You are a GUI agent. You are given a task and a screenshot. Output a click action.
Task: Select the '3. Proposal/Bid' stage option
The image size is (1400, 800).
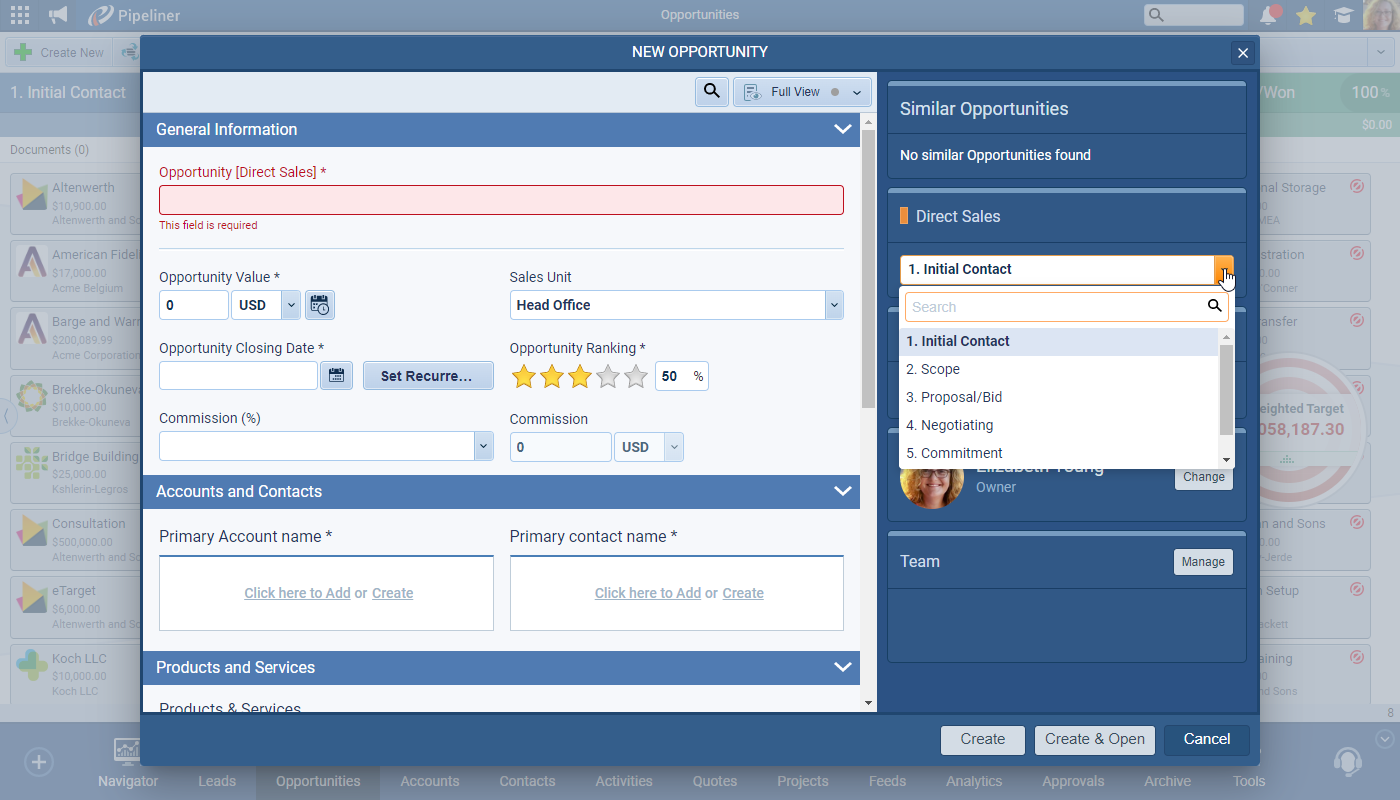pyautogui.click(x=953, y=397)
